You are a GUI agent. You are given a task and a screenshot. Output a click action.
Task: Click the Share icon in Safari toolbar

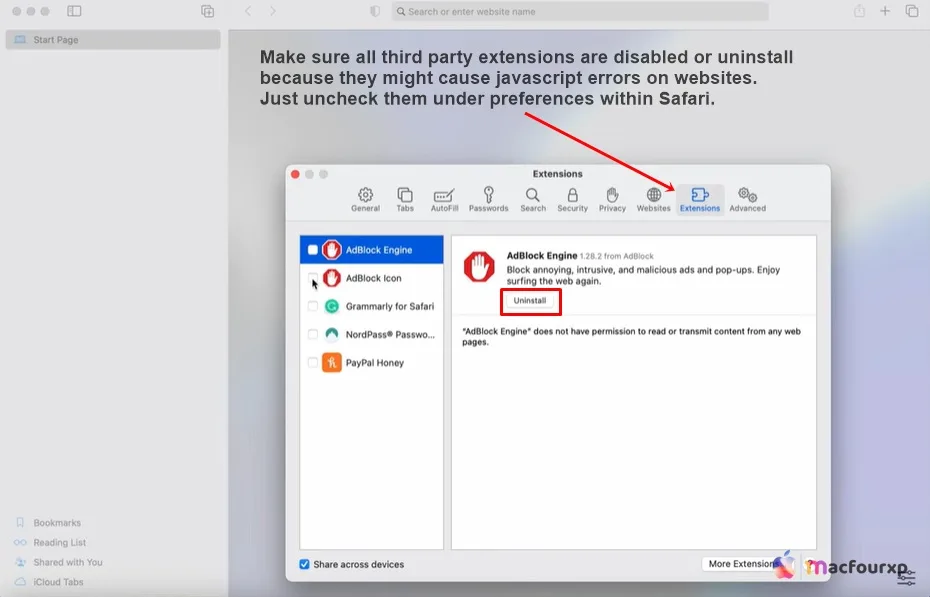coord(859,11)
